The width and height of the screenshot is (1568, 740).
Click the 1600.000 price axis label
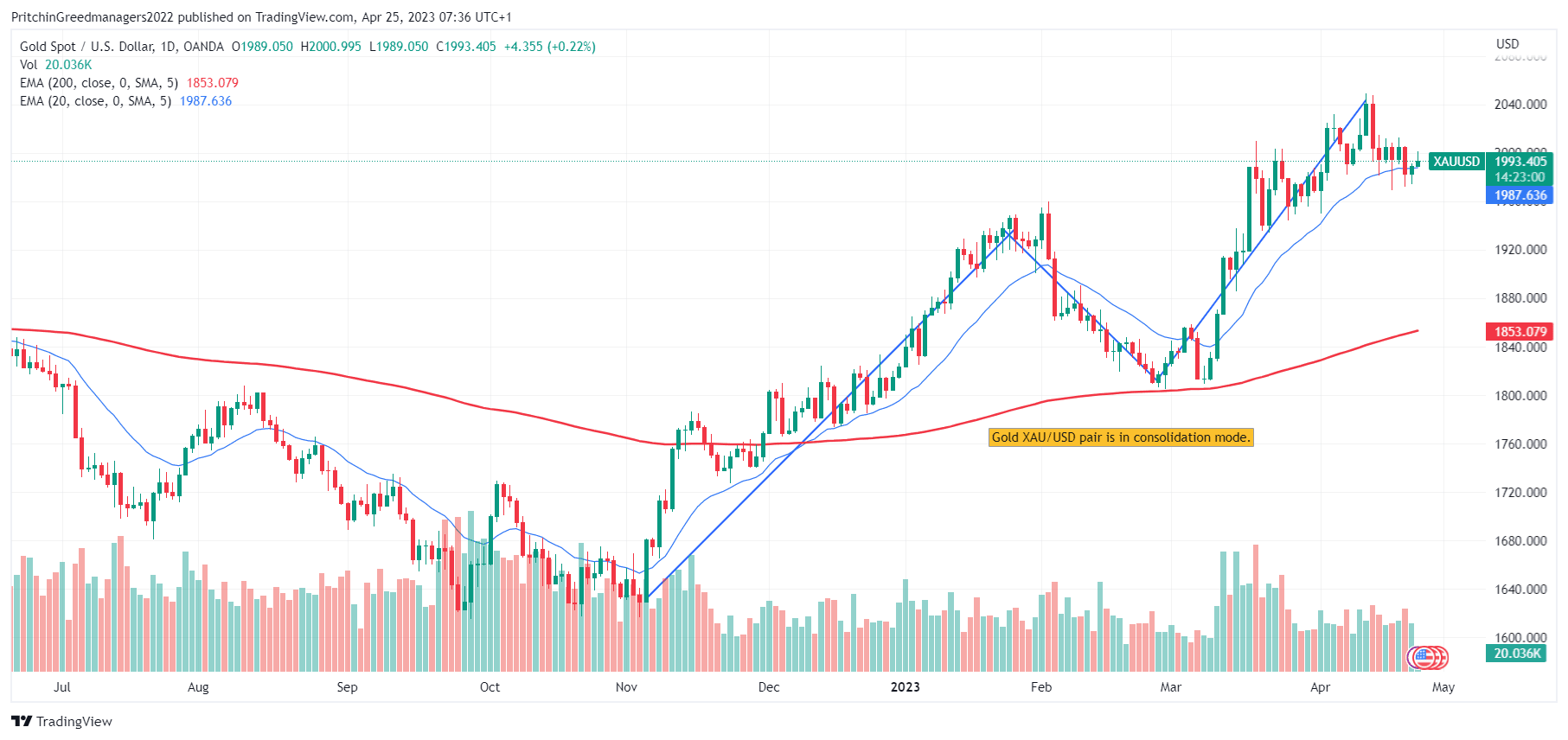tap(1520, 638)
